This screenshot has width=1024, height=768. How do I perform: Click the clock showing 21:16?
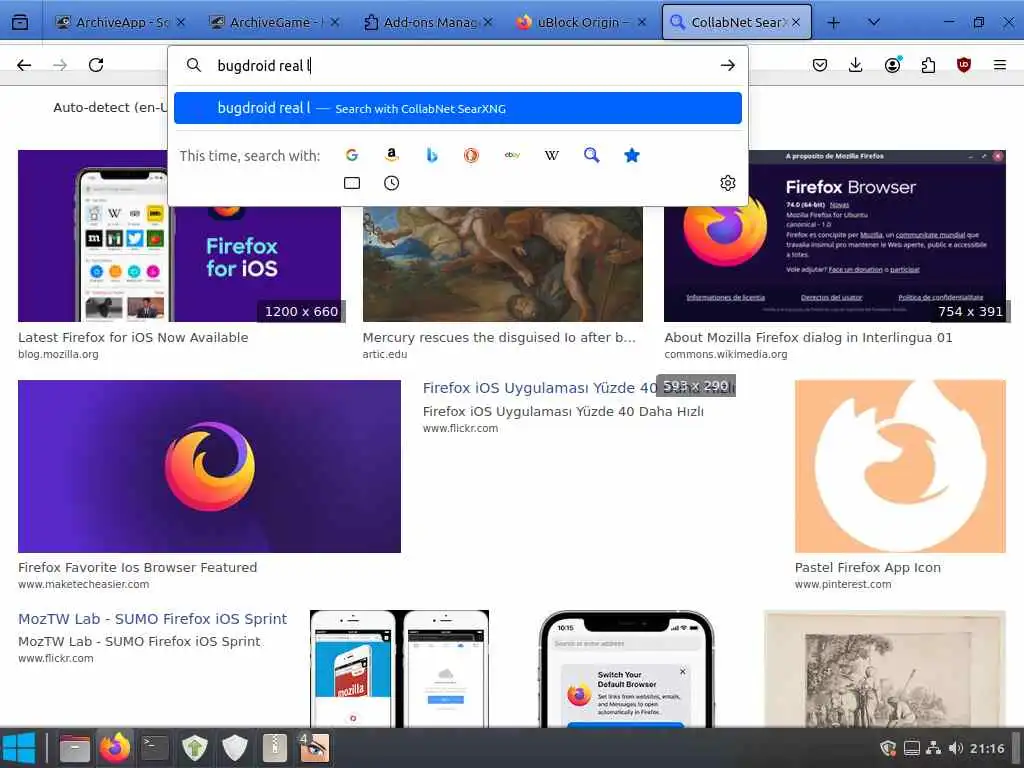point(987,748)
